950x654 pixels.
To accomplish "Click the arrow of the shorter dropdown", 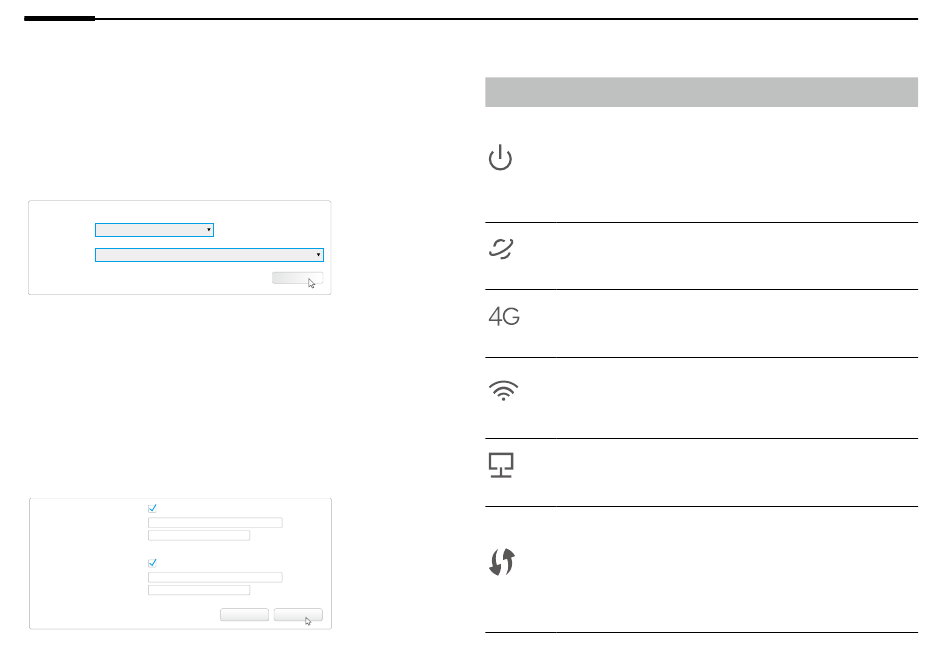I will (x=208, y=230).
